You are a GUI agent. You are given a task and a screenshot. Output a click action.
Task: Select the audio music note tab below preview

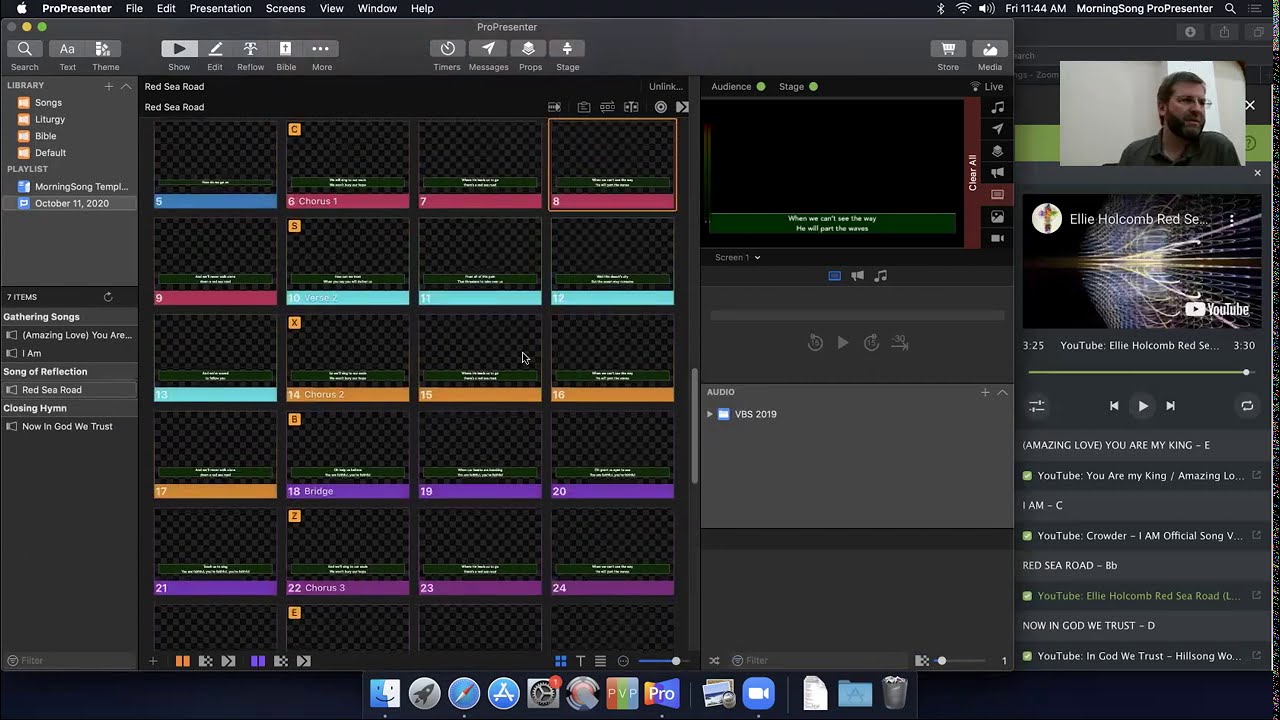point(880,276)
